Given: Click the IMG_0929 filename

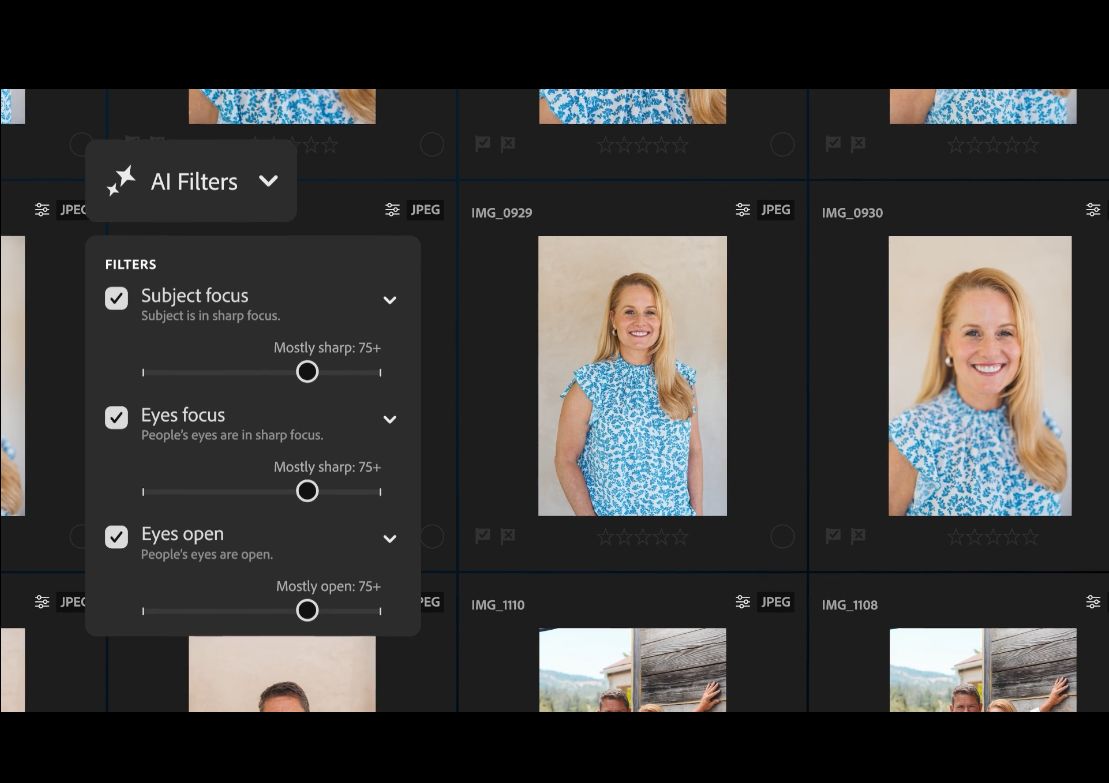Looking at the screenshot, I should click(501, 213).
